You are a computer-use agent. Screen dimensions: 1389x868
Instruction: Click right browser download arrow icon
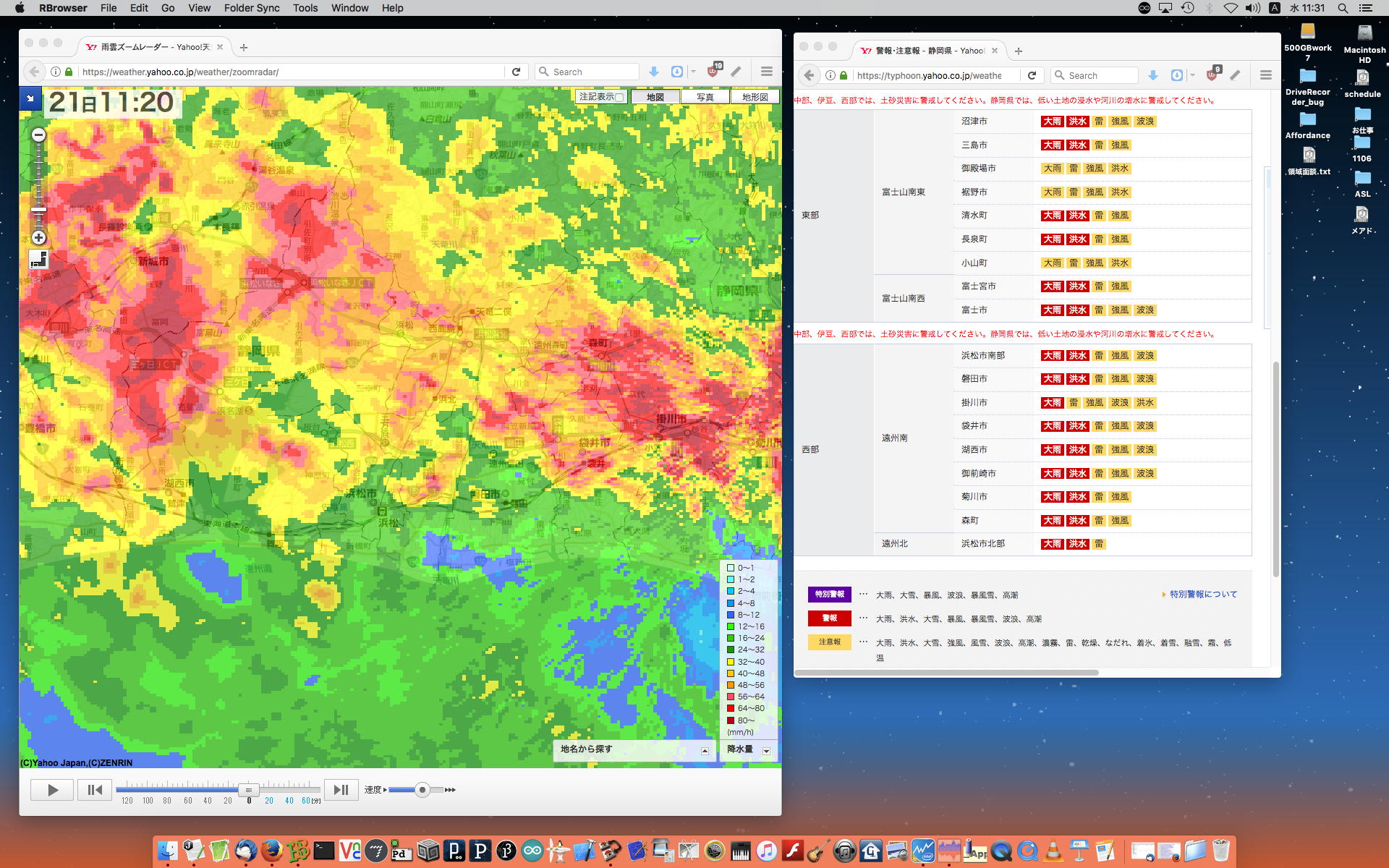click(1153, 75)
